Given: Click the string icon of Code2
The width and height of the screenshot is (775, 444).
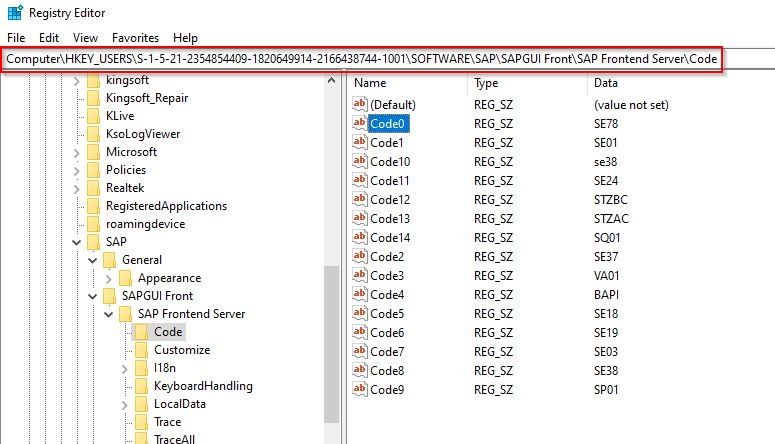Looking at the screenshot, I should [360, 256].
